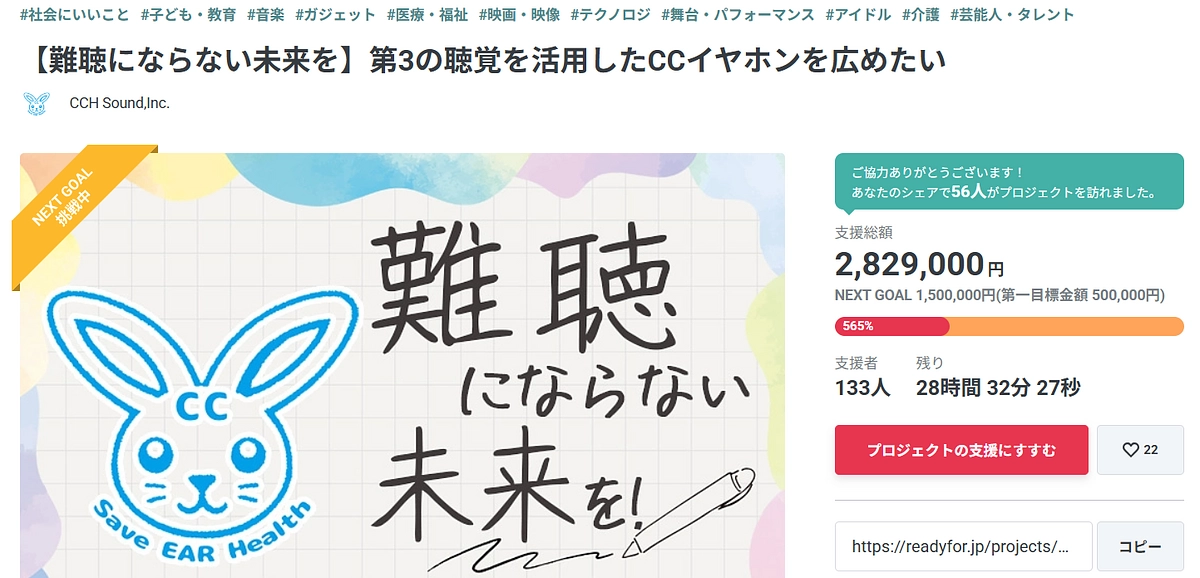Select the #介護 tag
The height and width of the screenshot is (578, 1200).
(921, 15)
